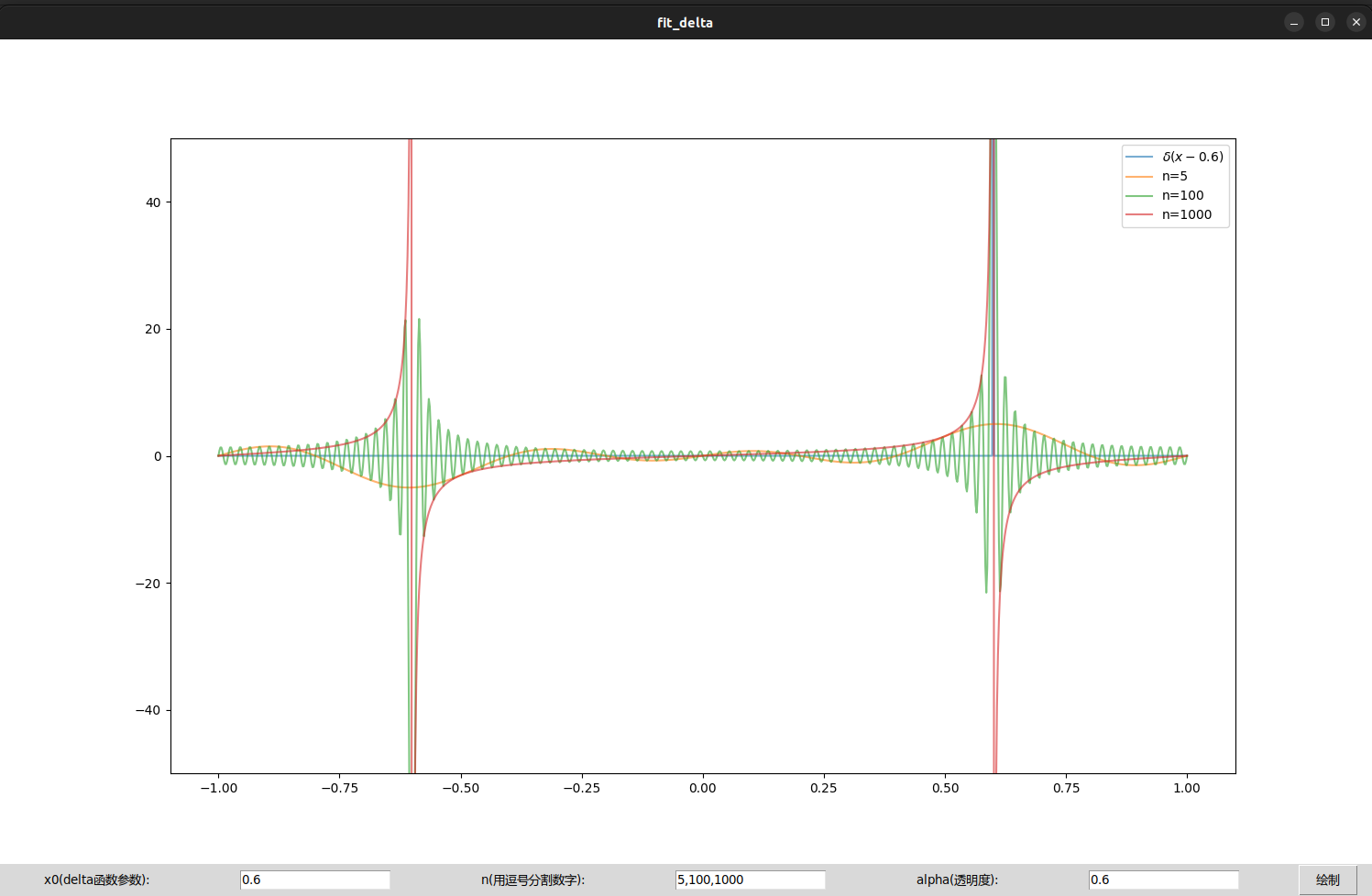1372x896 pixels.
Task: Click the x-axis tick label 0.50
Action: pyautogui.click(x=945, y=788)
